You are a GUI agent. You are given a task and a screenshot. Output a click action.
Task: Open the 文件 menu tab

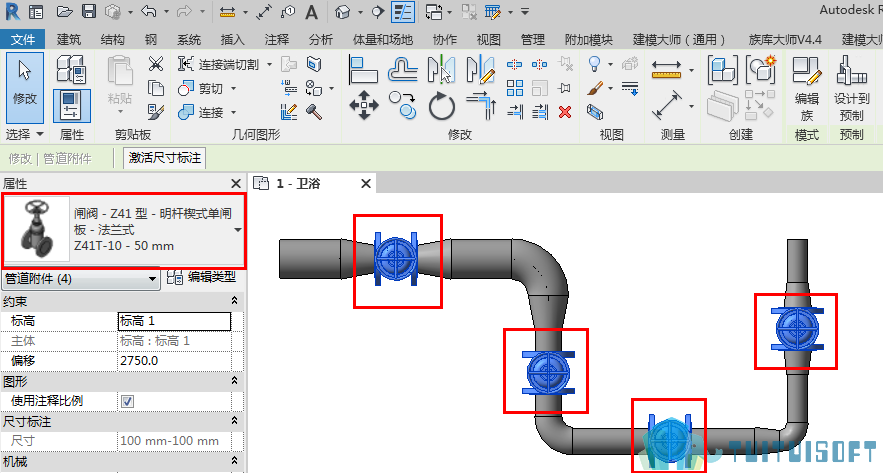pos(23,39)
